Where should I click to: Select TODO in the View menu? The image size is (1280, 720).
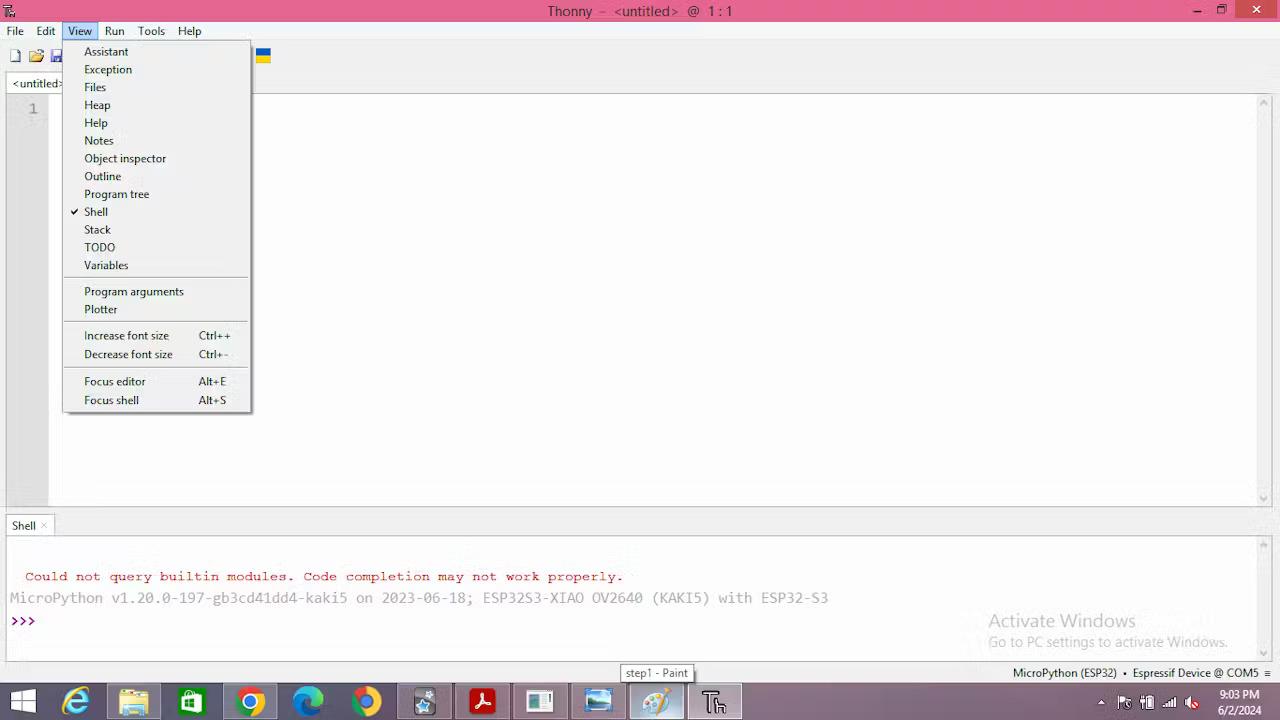tap(157, 247)
